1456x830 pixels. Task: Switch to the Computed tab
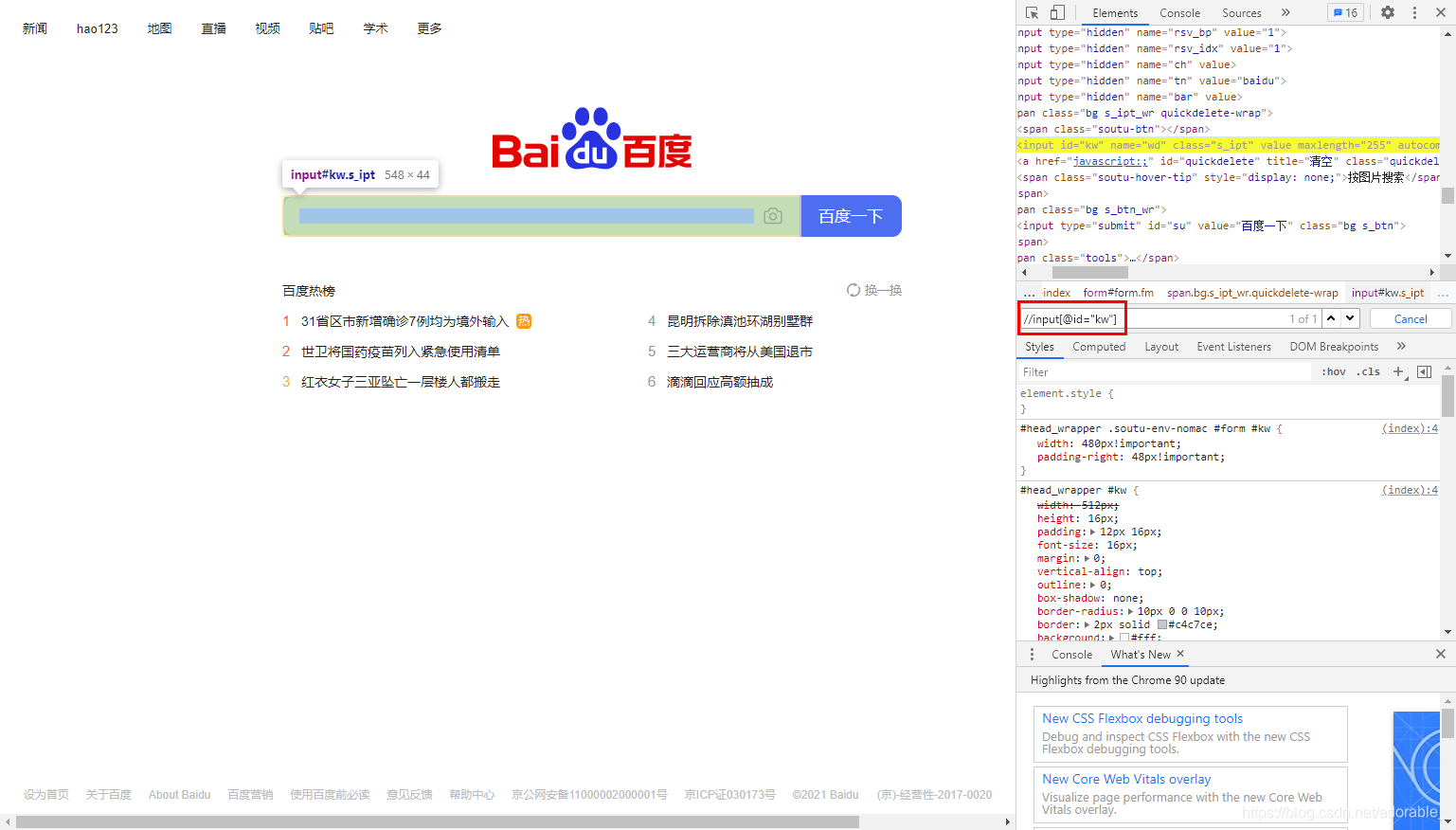[x=1098, y=346]
